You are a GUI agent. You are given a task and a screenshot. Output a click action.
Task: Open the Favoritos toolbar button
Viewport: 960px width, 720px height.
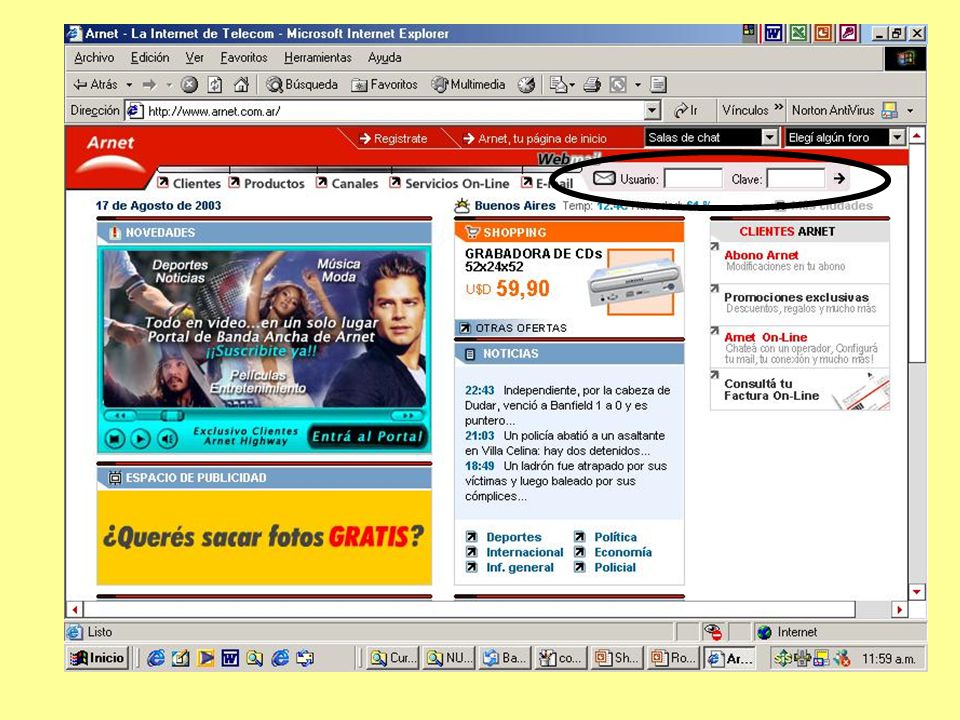(384, 84)
